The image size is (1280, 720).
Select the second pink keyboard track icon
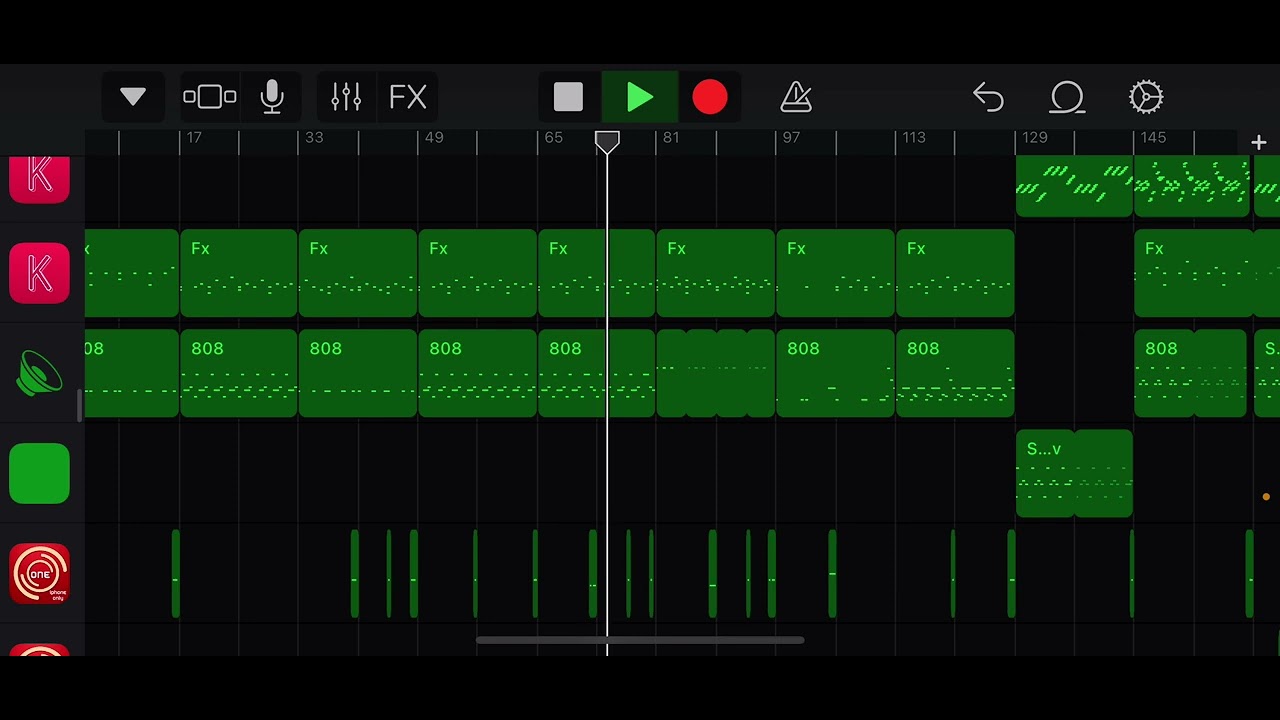point(39,273)
